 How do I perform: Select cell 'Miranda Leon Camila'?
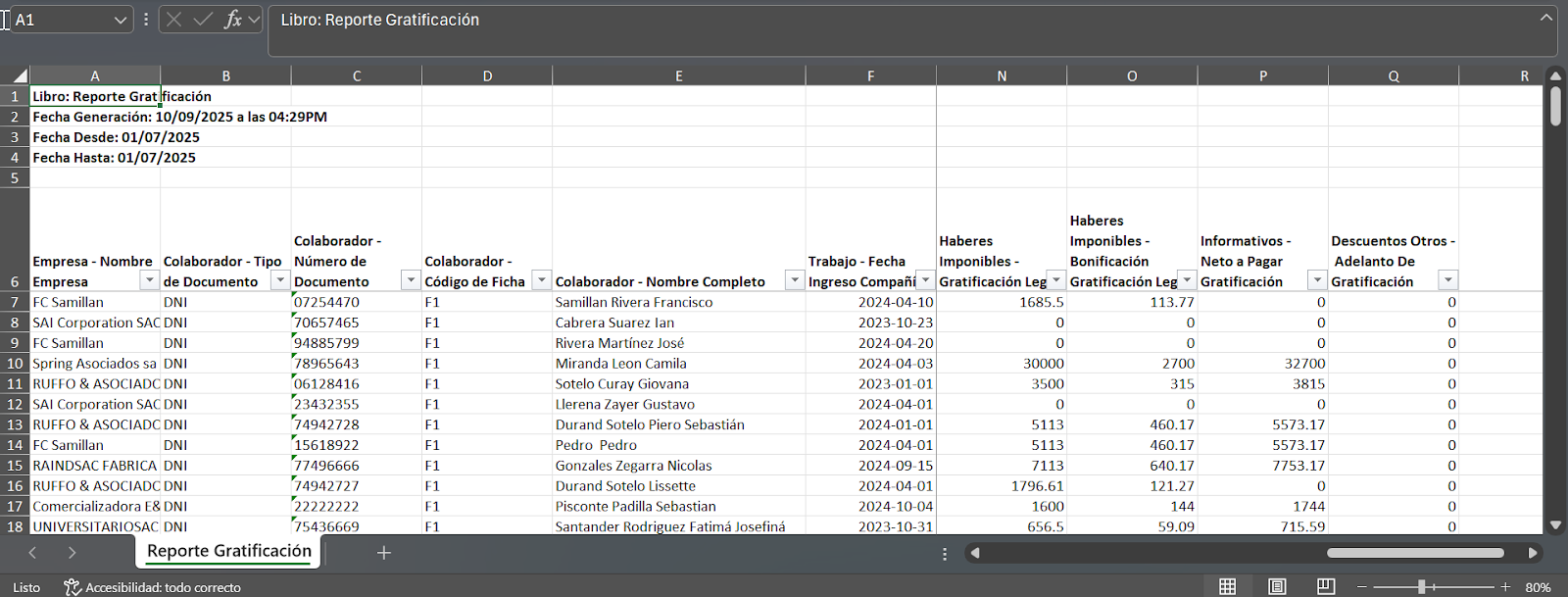(x=679, y=364)
